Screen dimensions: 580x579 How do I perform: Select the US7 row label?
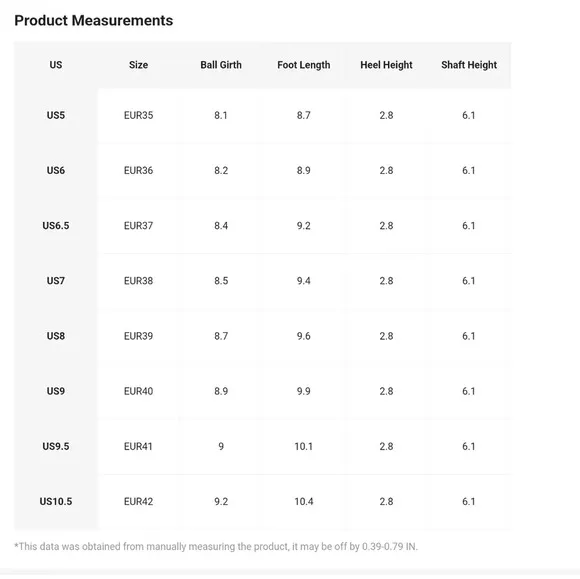pyautogui.click(x=56, y=280)
